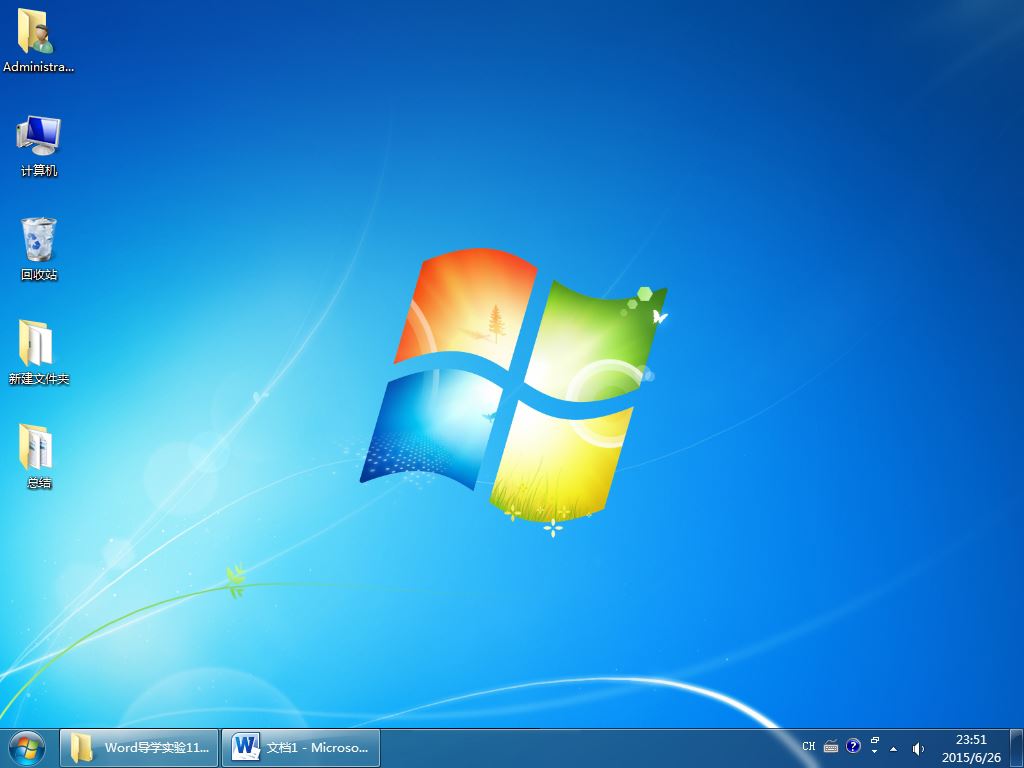
Task: Select the 总结 folder icon
Action: (x=39, y=456)
